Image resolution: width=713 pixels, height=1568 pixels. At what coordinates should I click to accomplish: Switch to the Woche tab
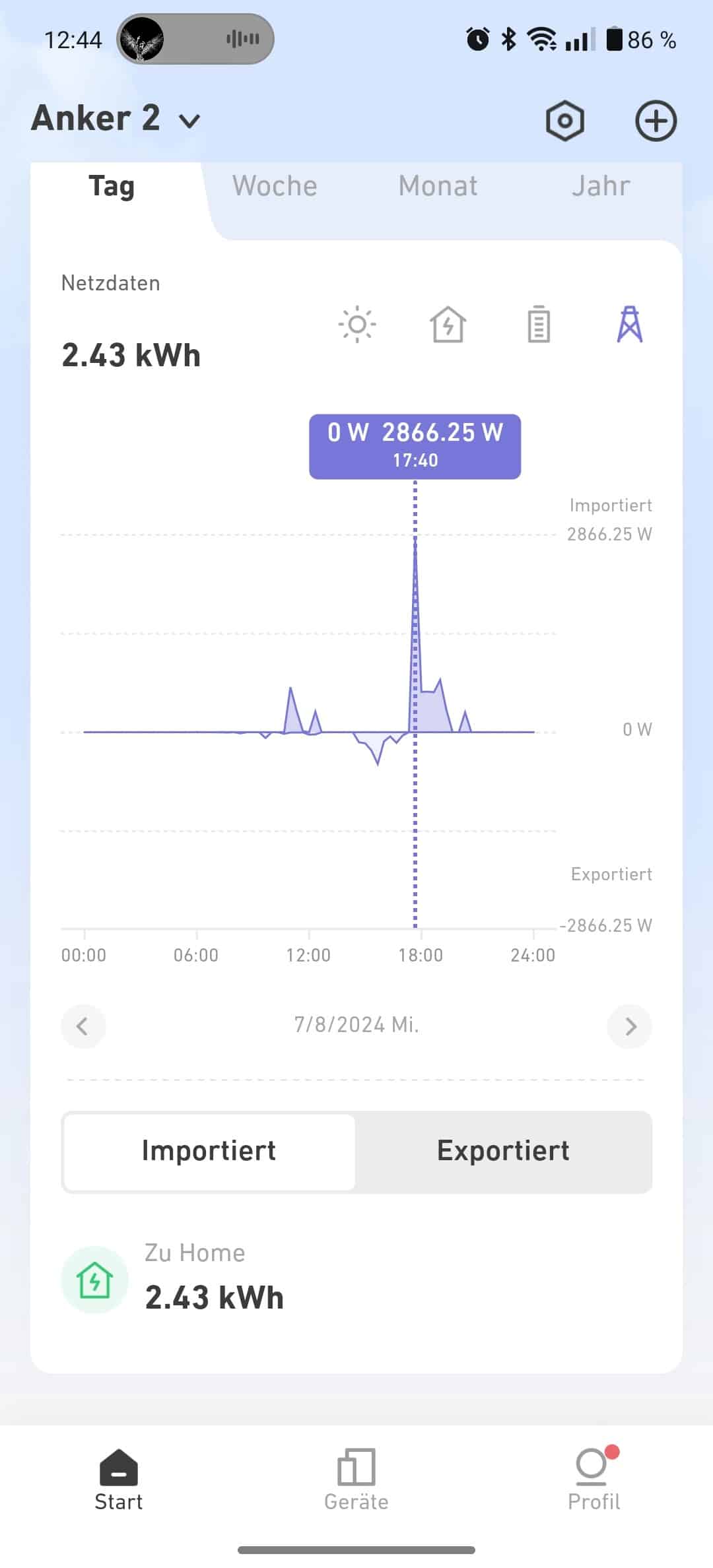pyautogui.click(x=275, y=186)
